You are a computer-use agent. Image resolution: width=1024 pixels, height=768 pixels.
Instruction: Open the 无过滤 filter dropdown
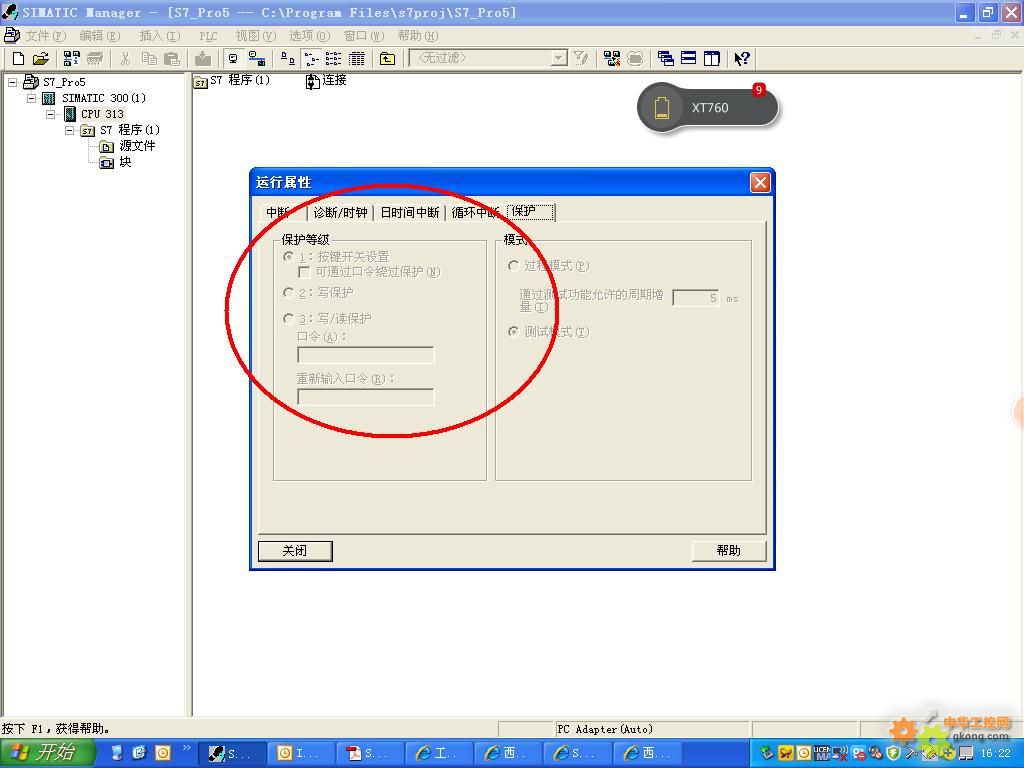(559, 59)
